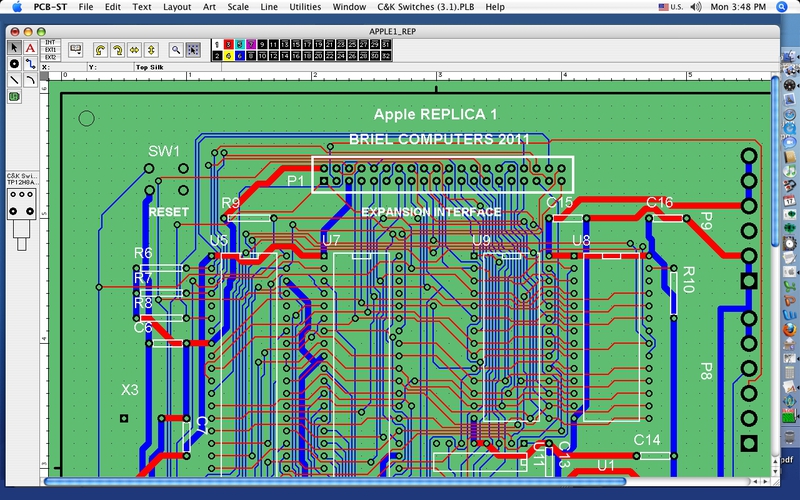Toggle layer 2 in the layer palette
The width and height of the screenshot is (800, 500).
click(217, 56)
